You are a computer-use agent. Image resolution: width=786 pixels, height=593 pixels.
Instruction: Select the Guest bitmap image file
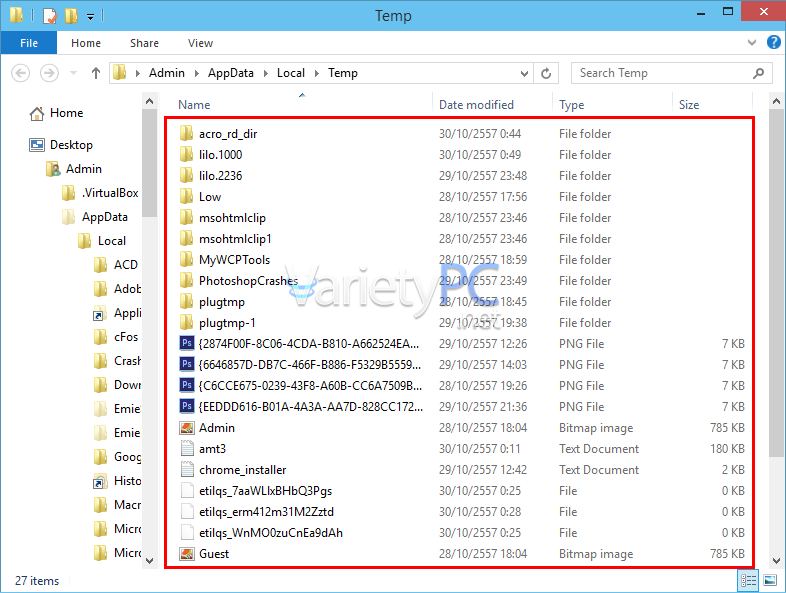click(204, 554)
